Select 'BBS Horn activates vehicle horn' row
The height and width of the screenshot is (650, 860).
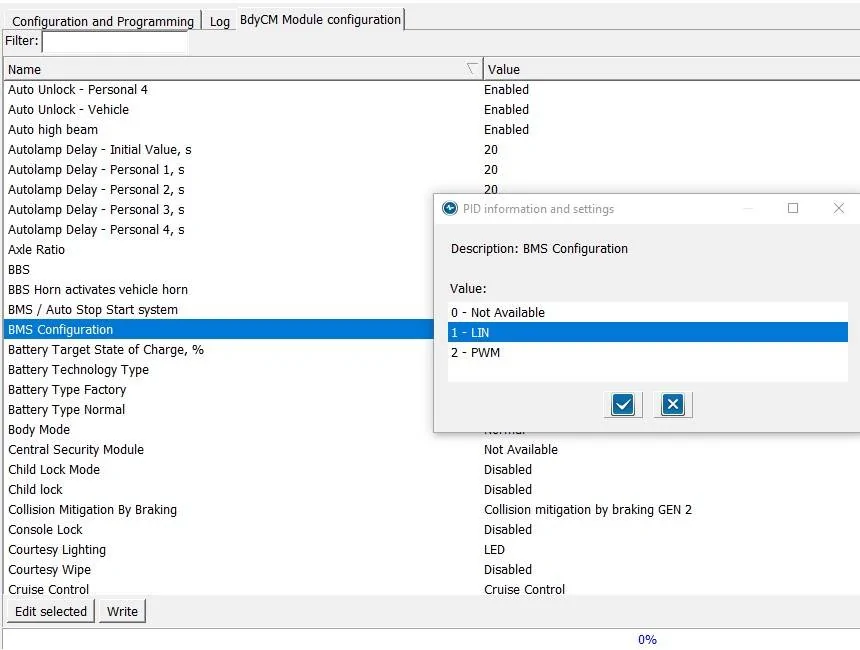pyautogui.click(x=219, y=290)
